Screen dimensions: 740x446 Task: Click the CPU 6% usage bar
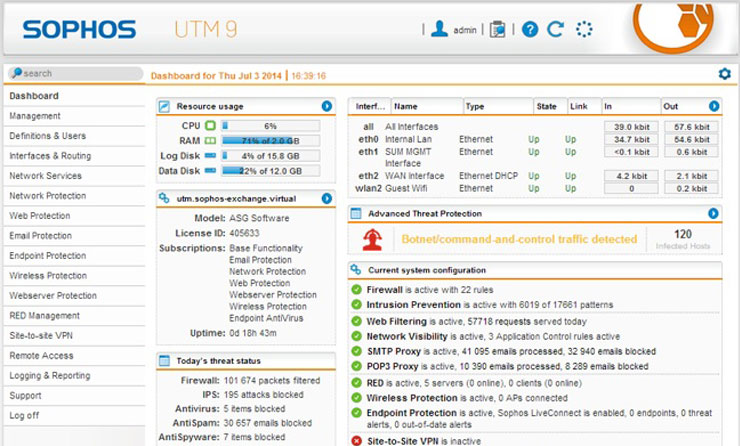270,126
